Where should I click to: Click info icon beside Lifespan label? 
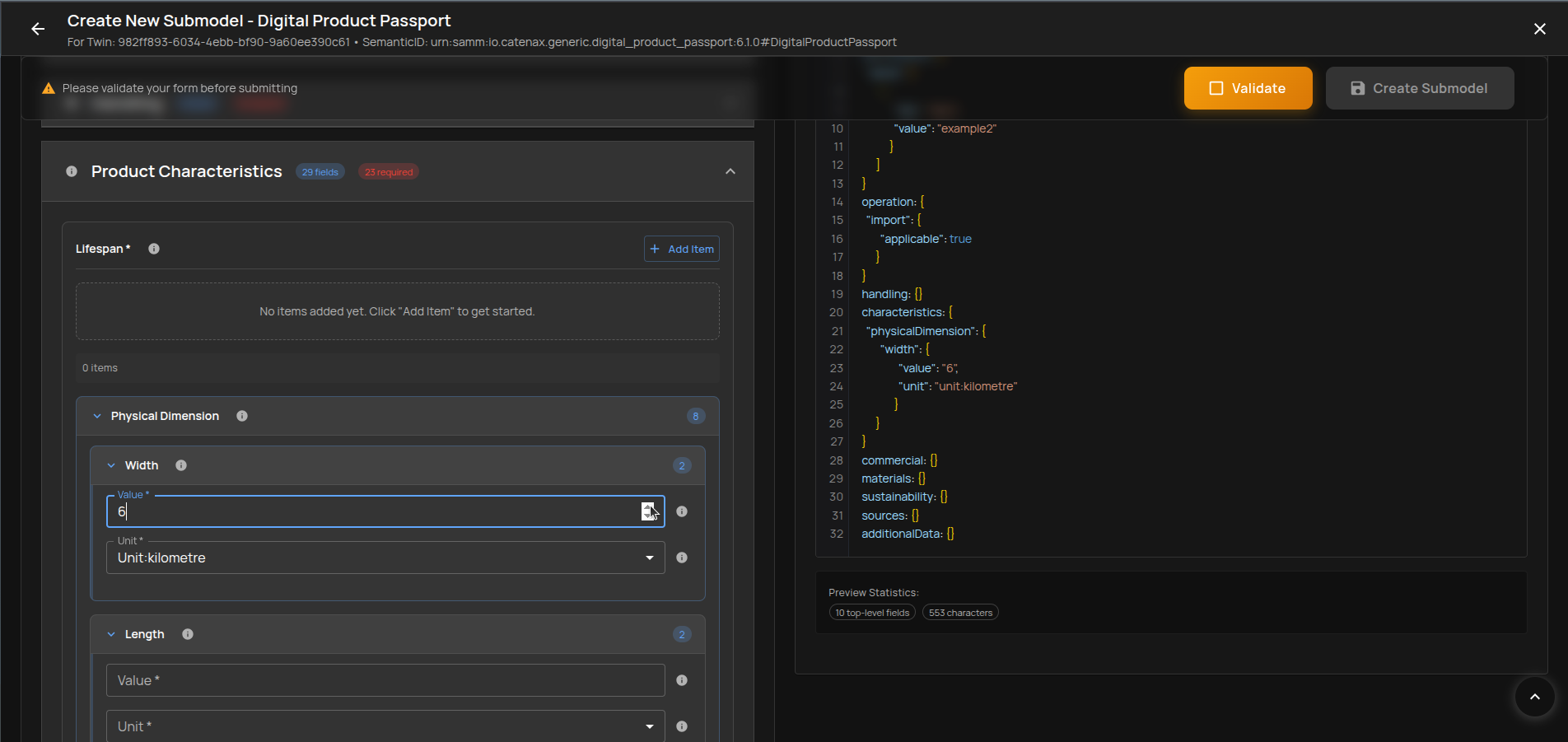pyautogui.click(x=154, y=249)
